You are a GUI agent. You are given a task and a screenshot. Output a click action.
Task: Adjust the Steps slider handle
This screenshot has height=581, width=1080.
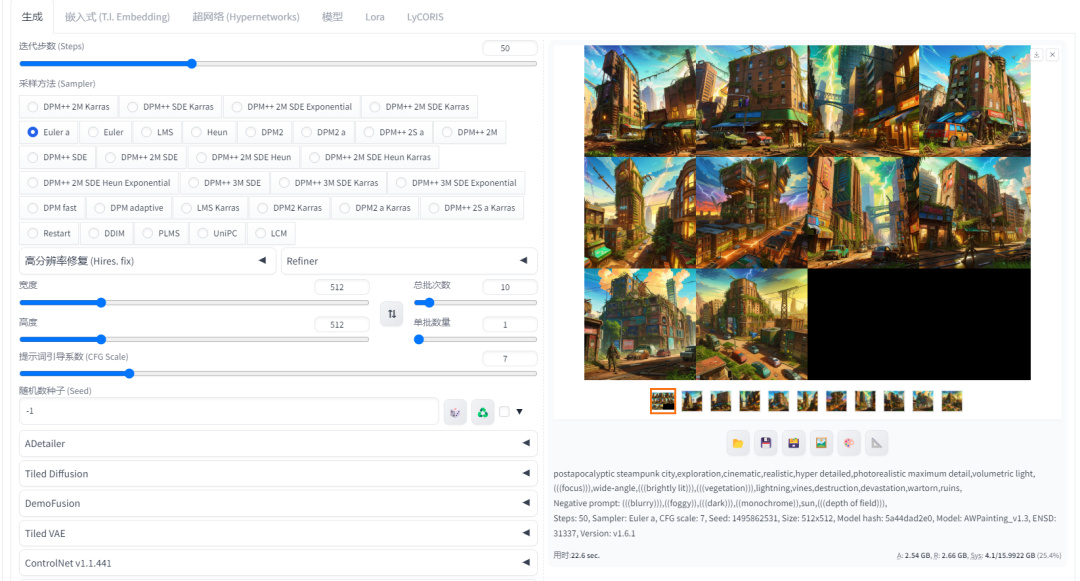point(192,63)
